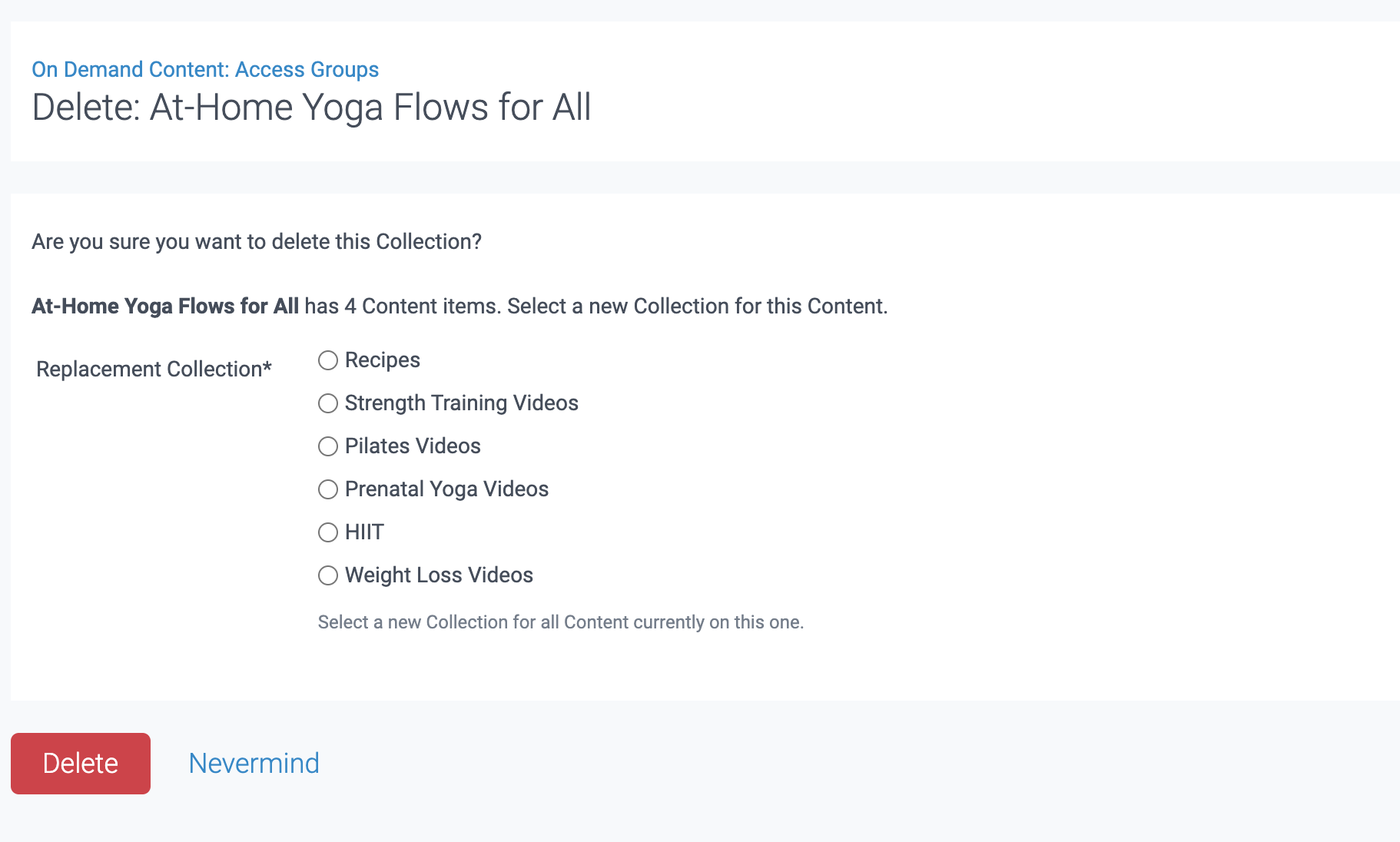Select the HIIT radio button
The width and height of the screenshot is (1400, 842).
click(x=328, y=532)
